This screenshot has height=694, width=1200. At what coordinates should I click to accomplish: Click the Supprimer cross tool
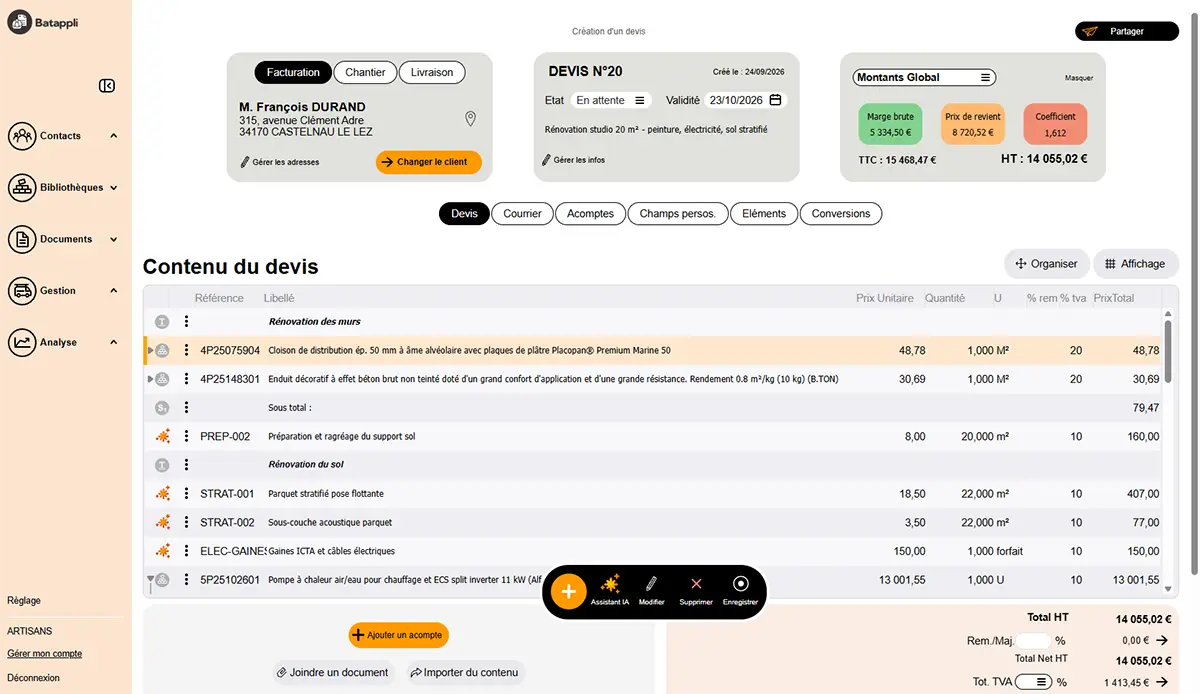[696, 590]
